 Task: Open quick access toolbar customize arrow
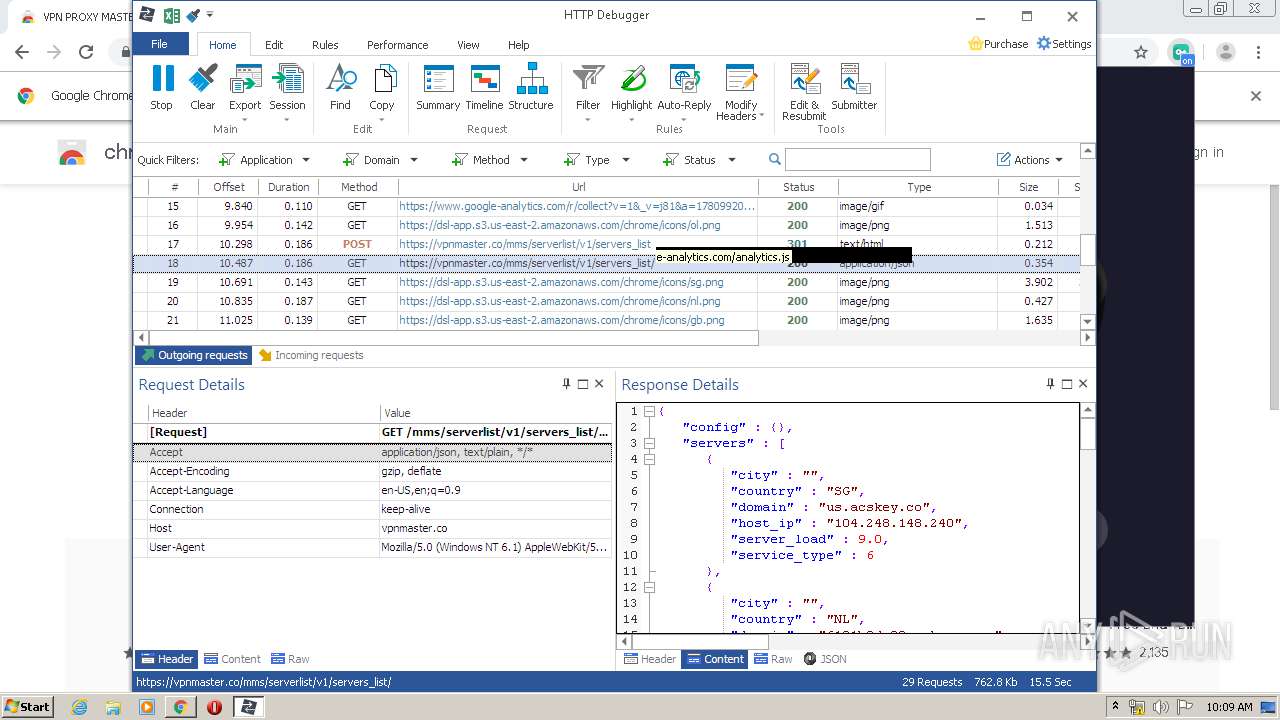pyautogui.click(x=210, y=15)
